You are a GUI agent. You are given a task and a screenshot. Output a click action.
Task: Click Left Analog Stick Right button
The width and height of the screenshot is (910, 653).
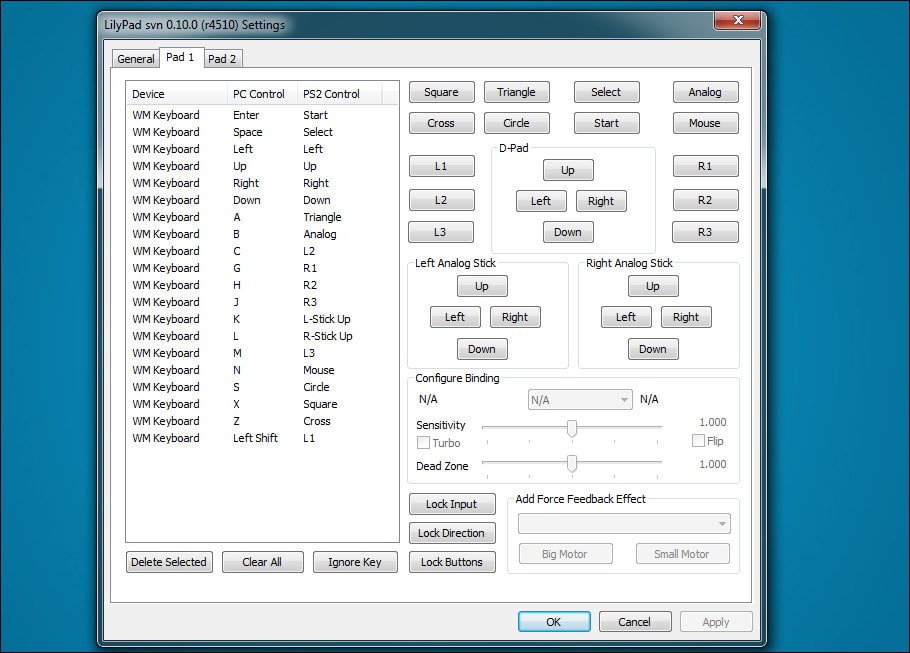tap(515, 317)
